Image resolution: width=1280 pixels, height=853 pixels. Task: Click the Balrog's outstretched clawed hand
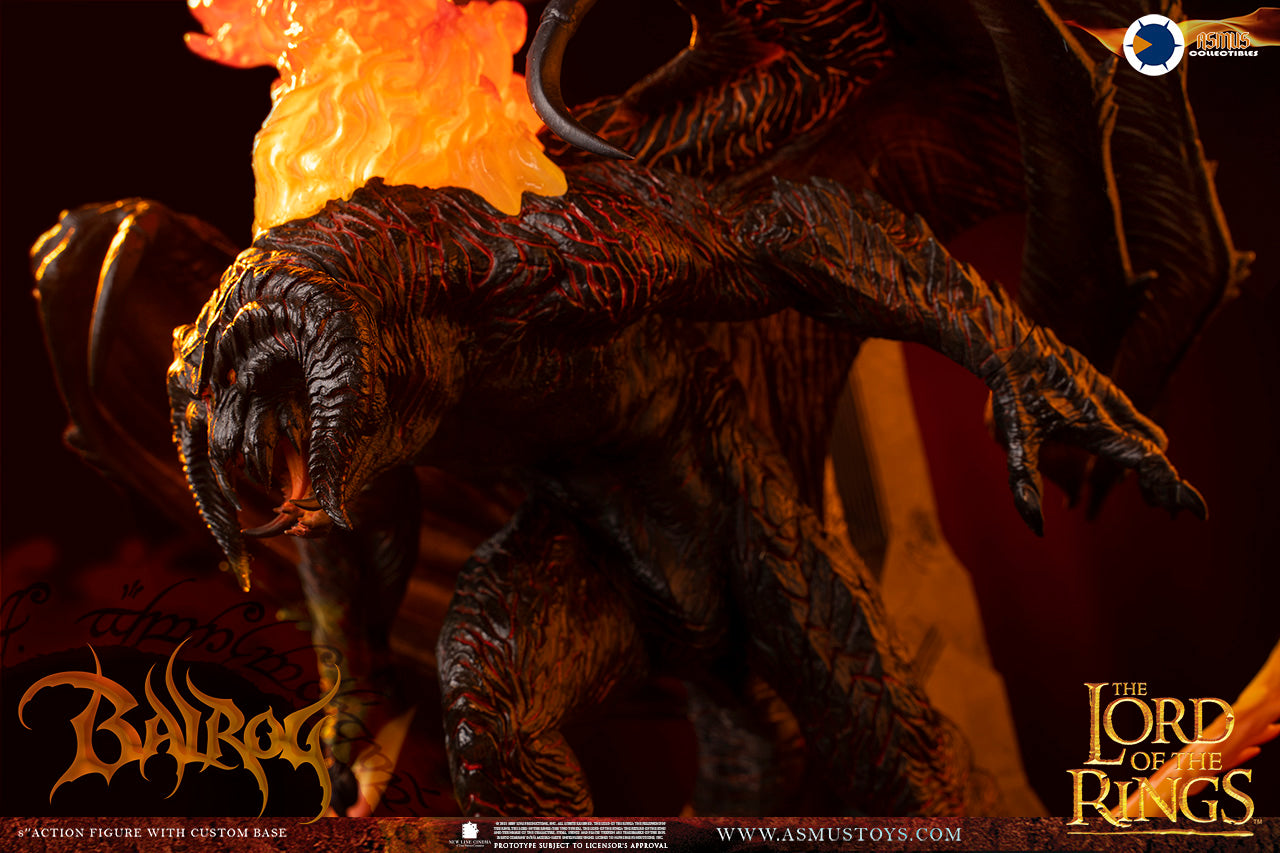pos(1090,440)
